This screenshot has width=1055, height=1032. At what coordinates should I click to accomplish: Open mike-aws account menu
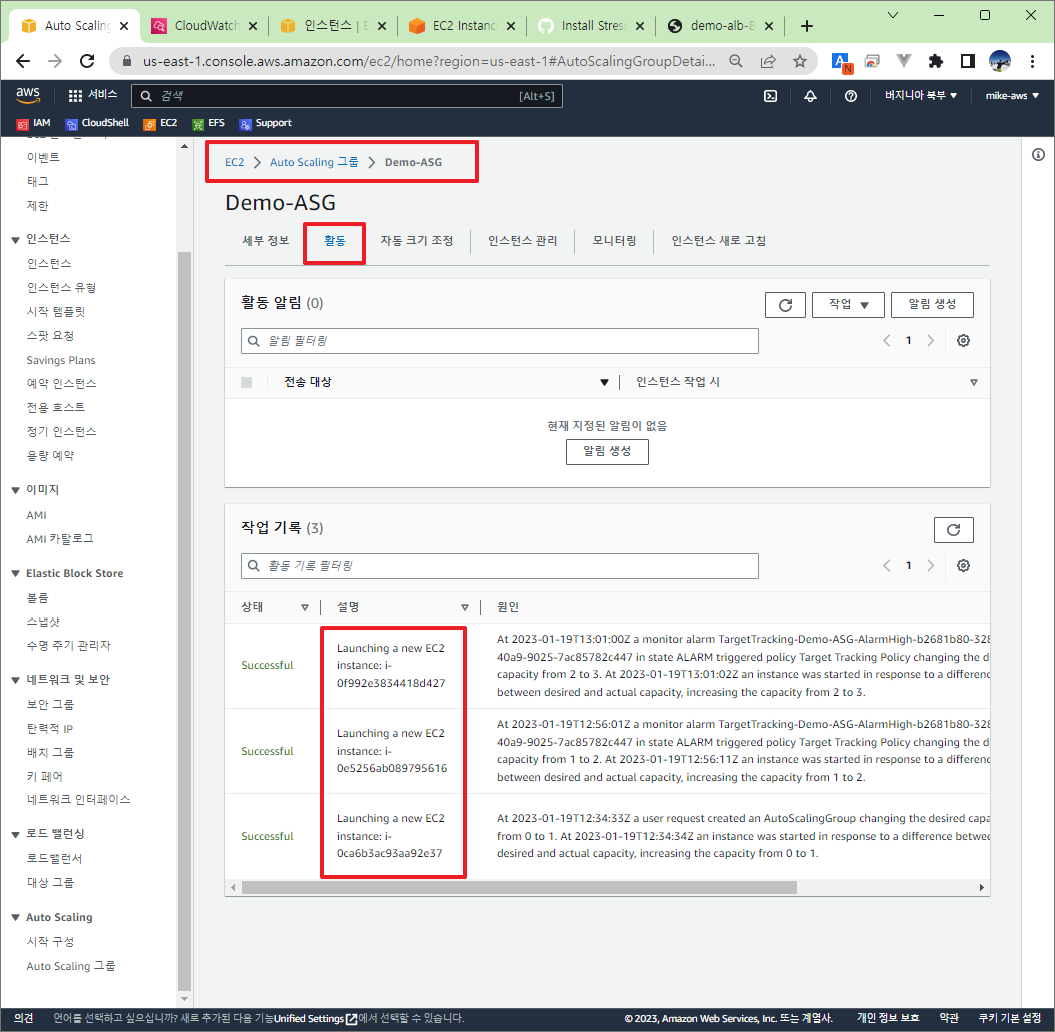(1012, 96)
